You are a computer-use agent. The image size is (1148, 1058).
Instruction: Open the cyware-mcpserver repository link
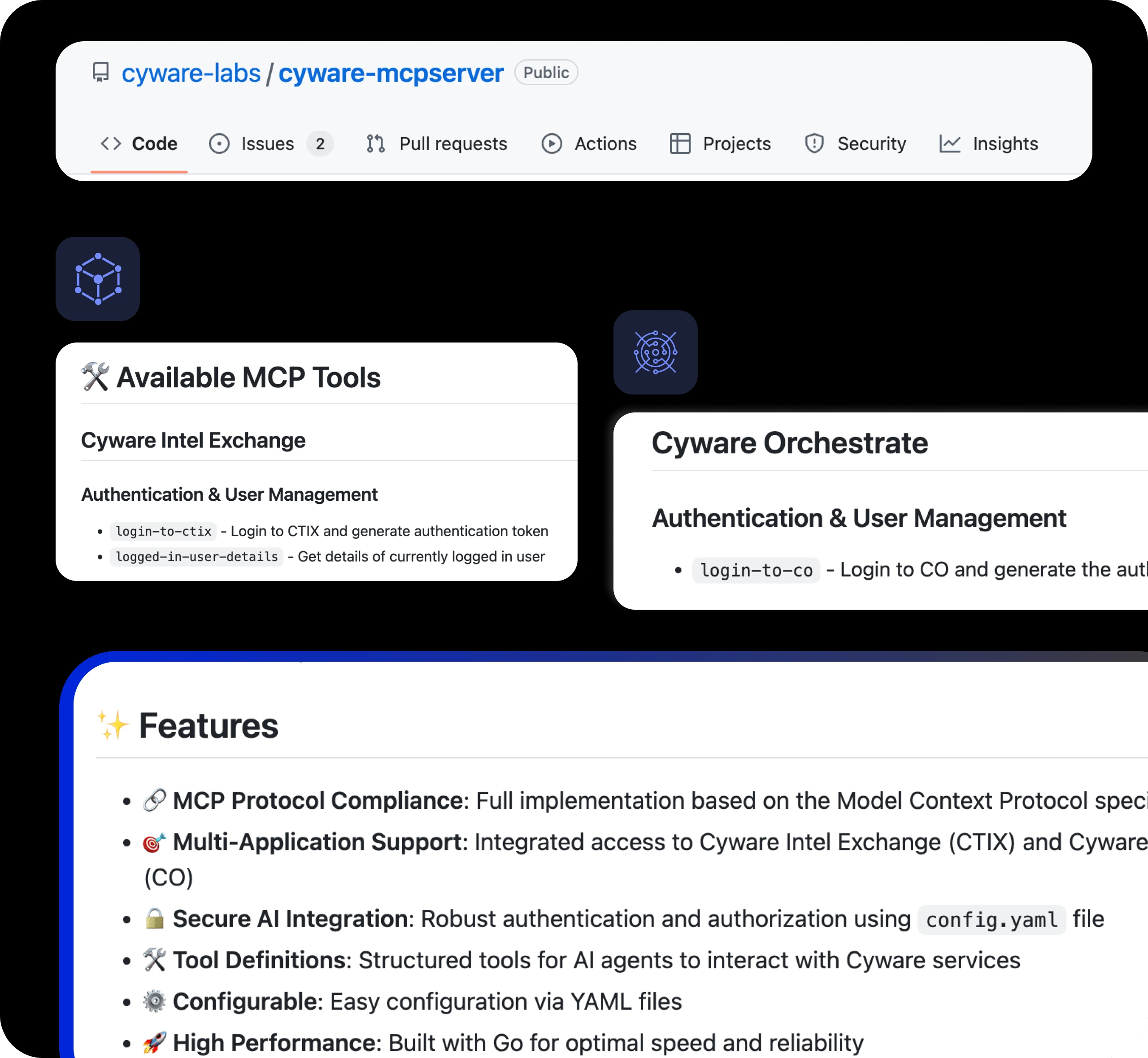coord(391,72)
